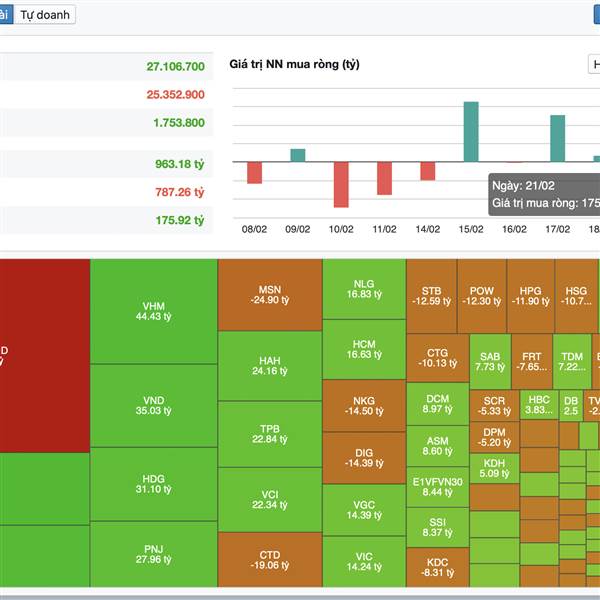
Task: Select the large dark red treemap tile
Action: [x=45, y=355]
